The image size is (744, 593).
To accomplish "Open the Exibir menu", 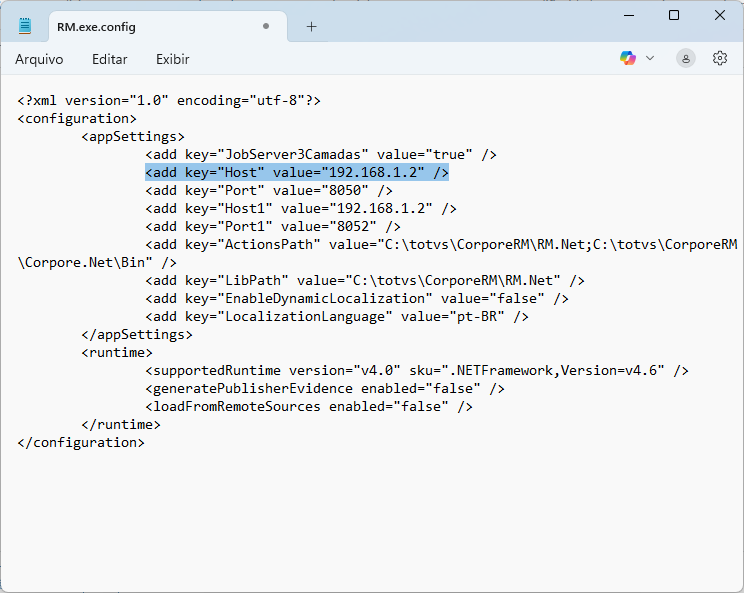I will 173,59.
